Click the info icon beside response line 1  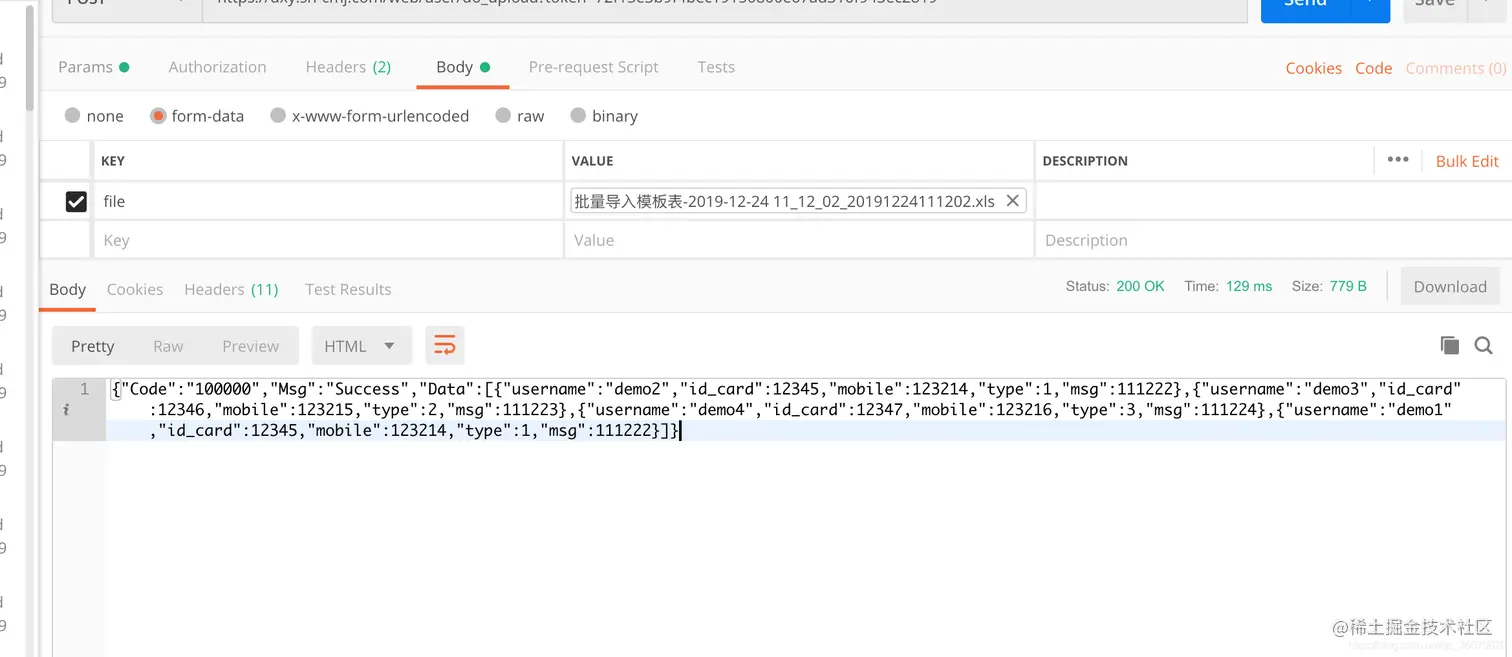click(66, 409)
